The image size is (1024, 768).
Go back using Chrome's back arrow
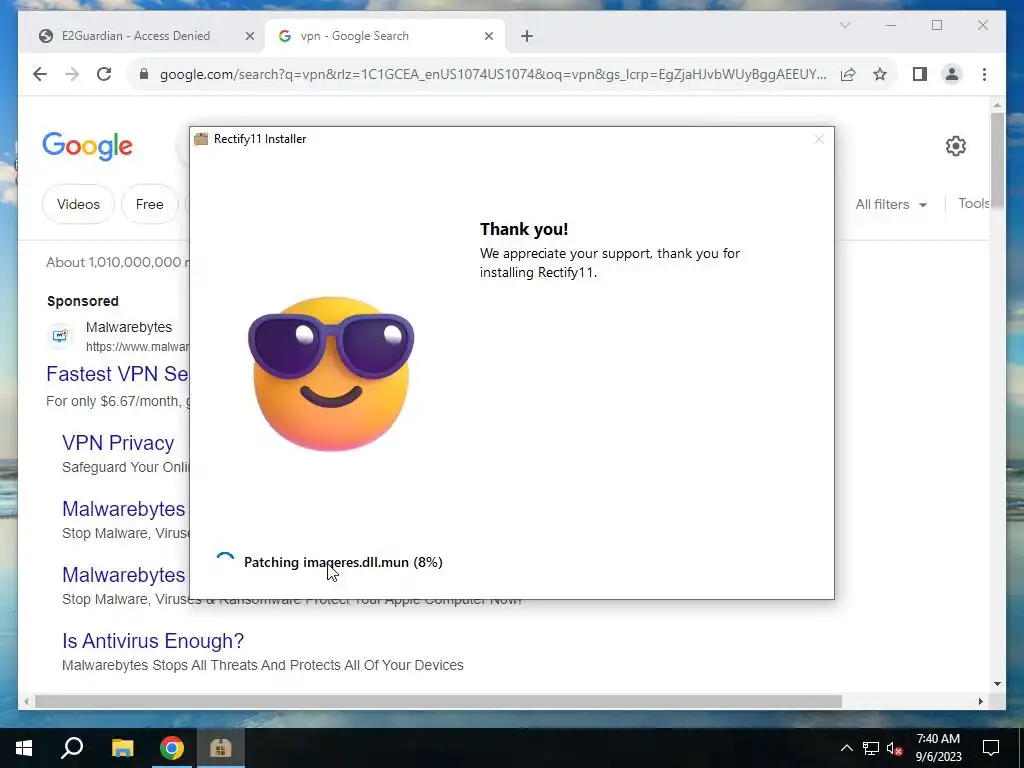tap(40, 74)
